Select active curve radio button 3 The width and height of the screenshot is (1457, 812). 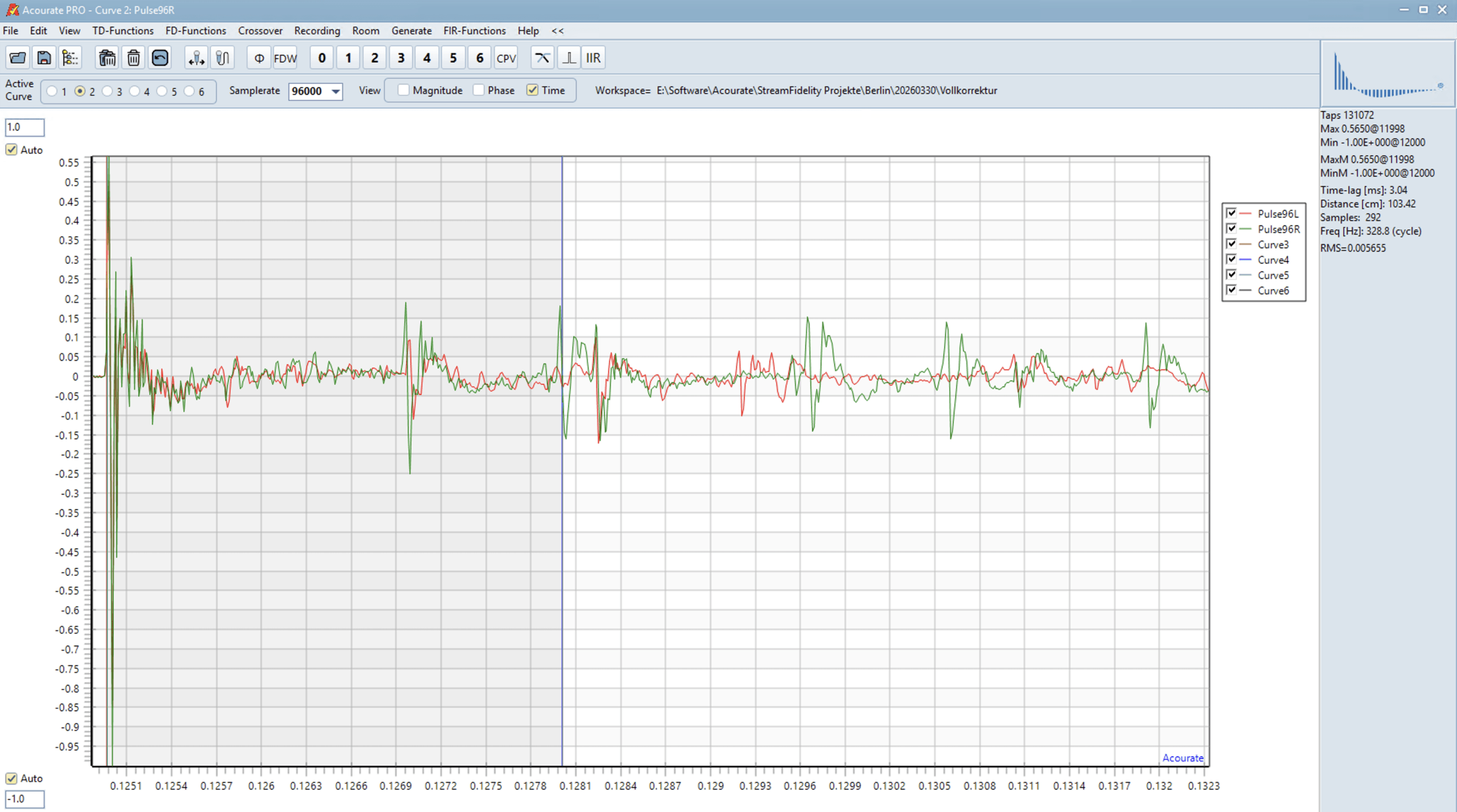pos(108,91)
